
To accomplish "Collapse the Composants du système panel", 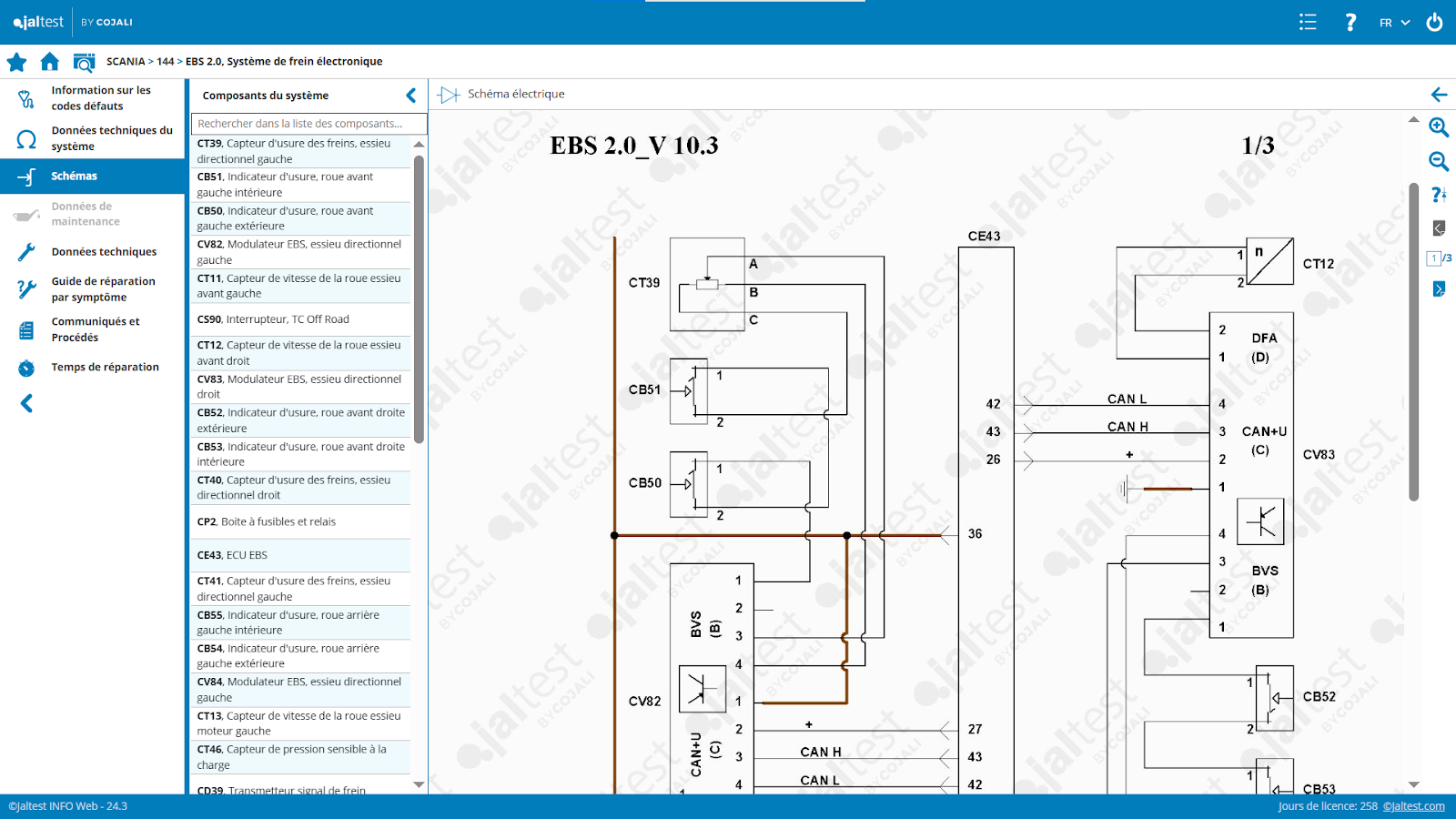I will [x=411, y=96].
